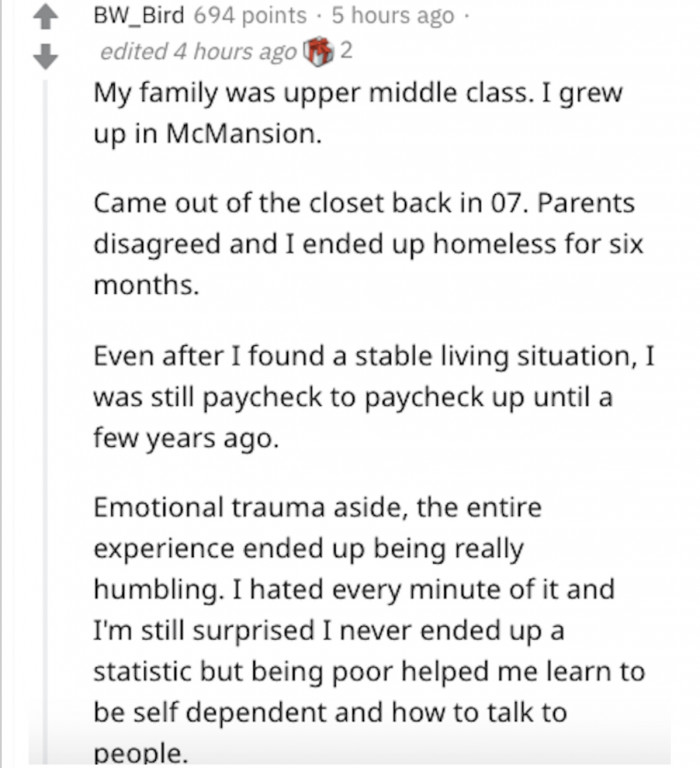This screenshot has height=768, width=700.
Task: Click the 694 points score
Action: click(250, 15)
